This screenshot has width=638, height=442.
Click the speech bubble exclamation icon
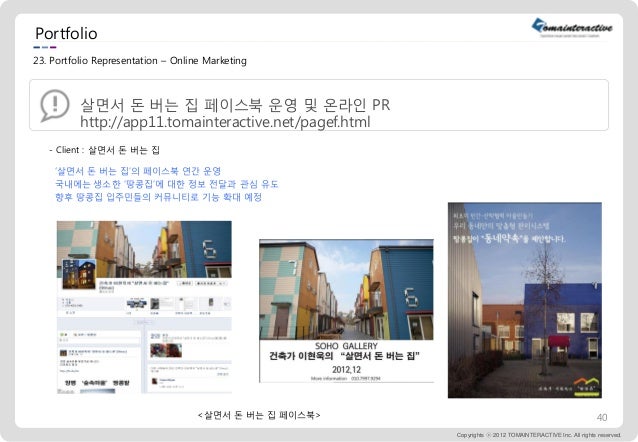coord(55,105)
